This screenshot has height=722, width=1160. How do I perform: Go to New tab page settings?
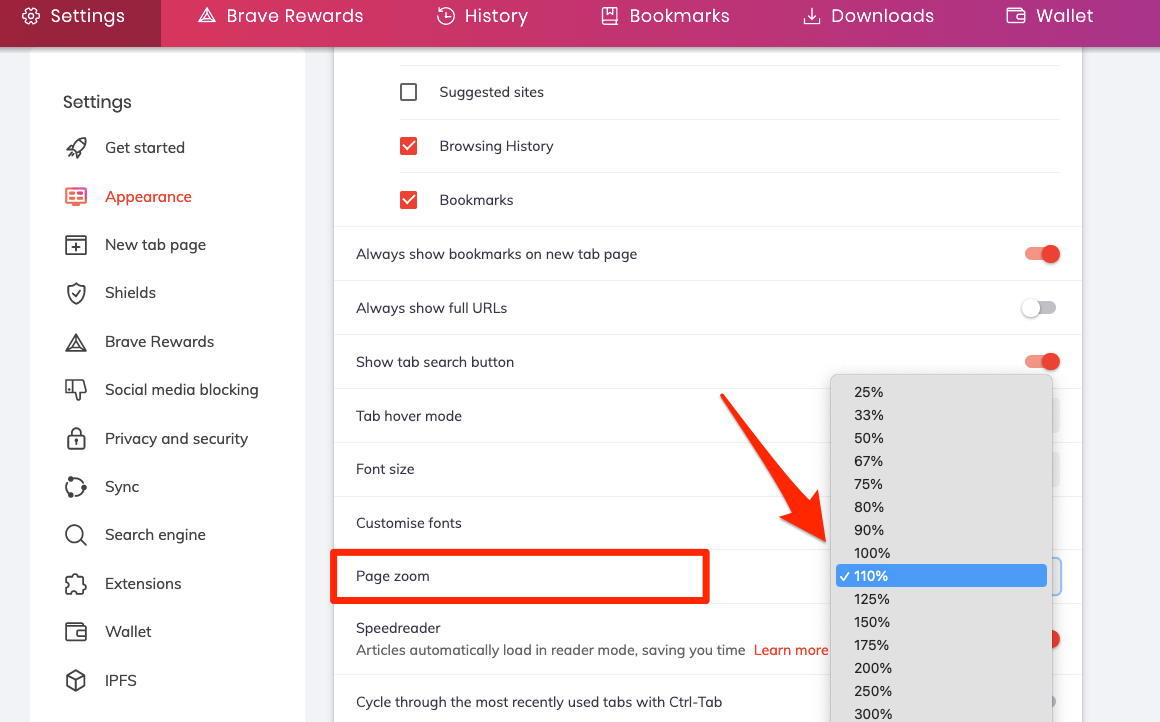(155, 245)
